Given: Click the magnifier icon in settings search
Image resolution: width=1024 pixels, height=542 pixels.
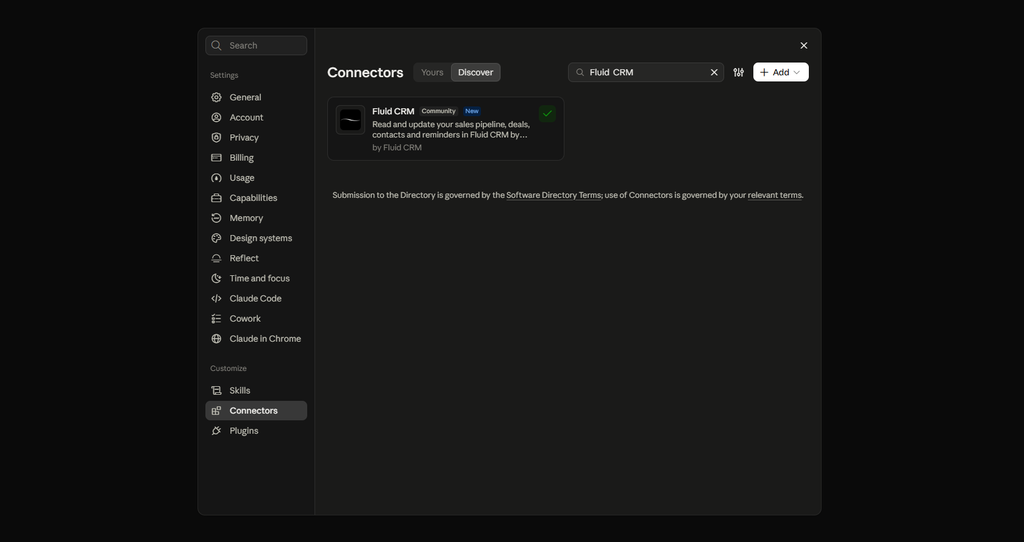Looking at the screenshot, I should point(217,46).
